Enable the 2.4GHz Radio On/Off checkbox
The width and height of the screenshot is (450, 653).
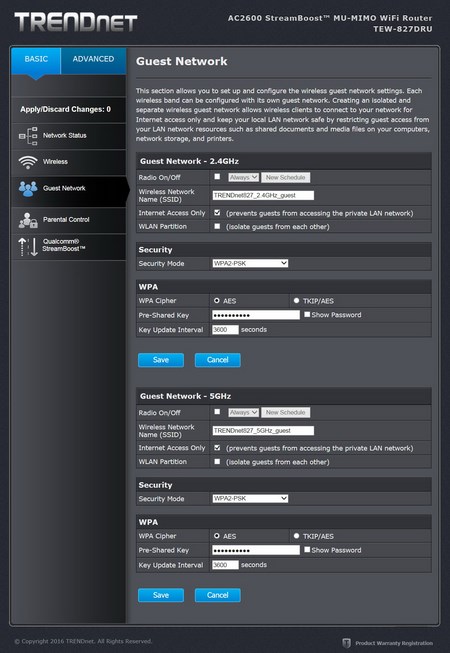[x=217, y=177]
